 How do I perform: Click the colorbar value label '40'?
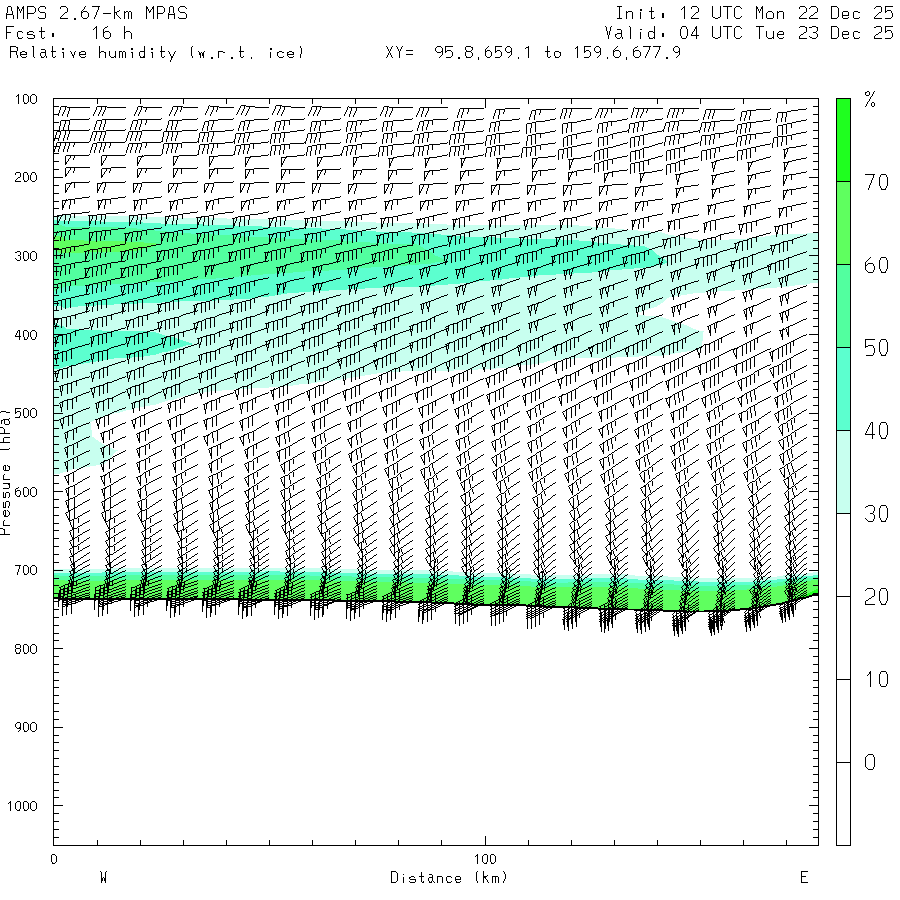click(x=876, y=431)
